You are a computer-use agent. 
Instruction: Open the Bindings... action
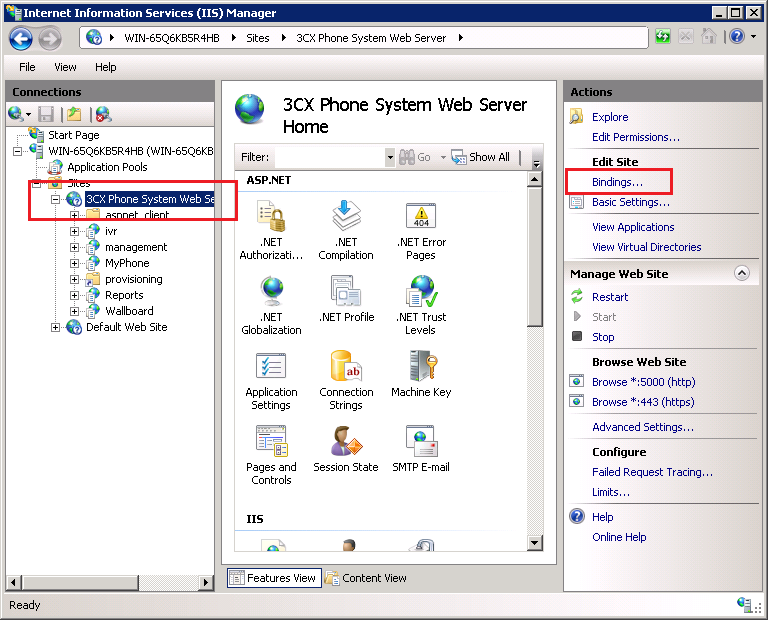(x=617, y=182)
